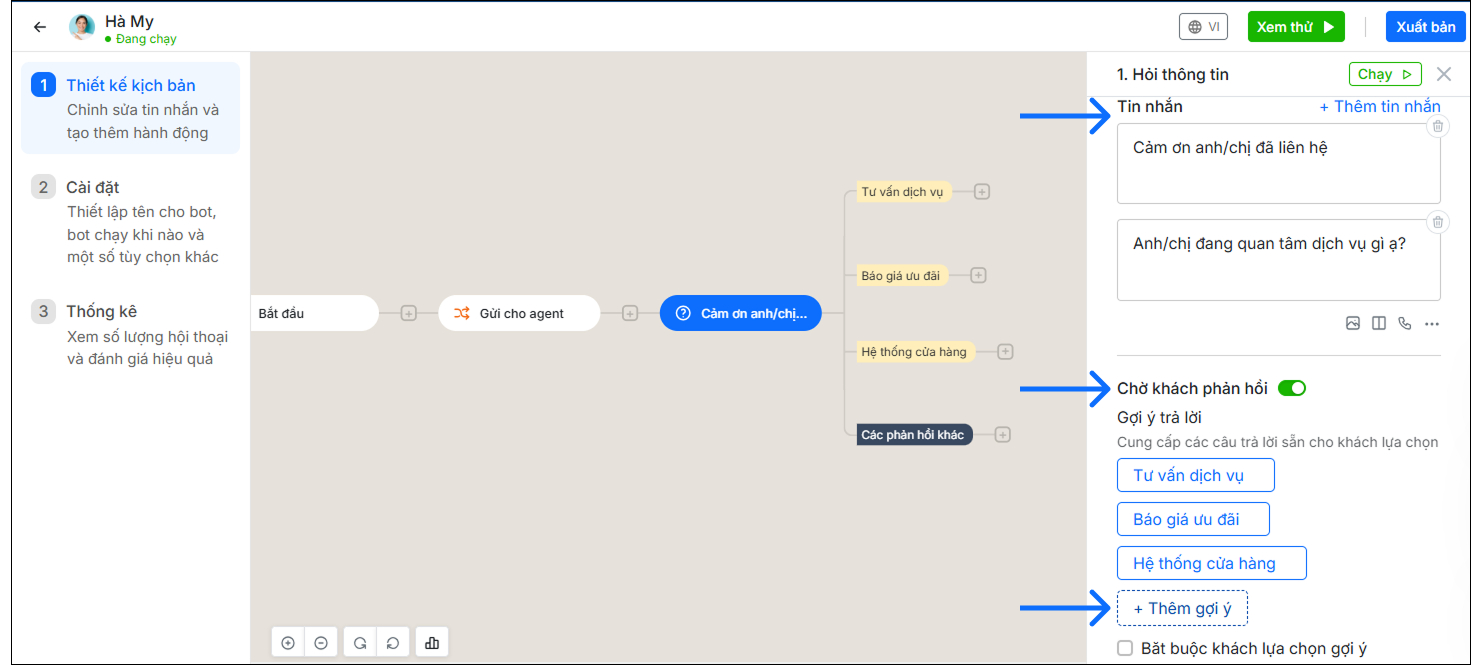Screen dimensions: 1471x665
Task: Open the VI language selector
Action: coord(1203,27)
